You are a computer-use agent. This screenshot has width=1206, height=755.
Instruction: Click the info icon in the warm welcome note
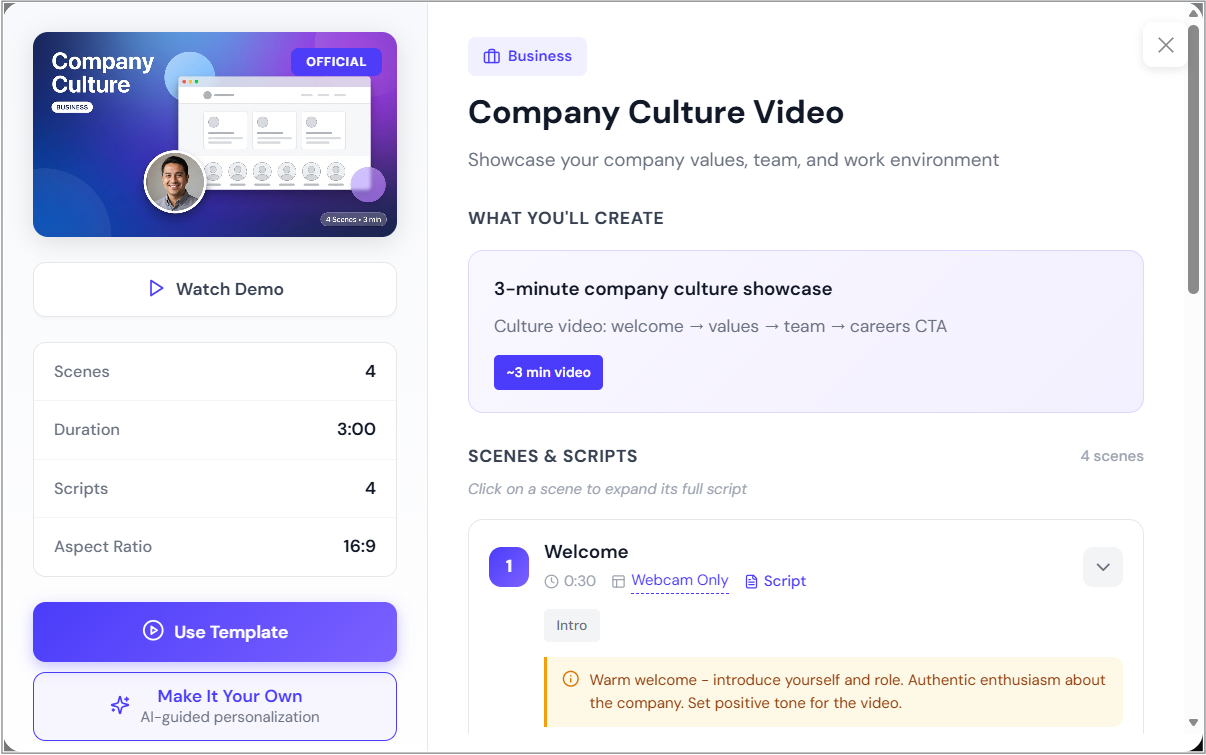pyautogui.click(x=570, y=678)
